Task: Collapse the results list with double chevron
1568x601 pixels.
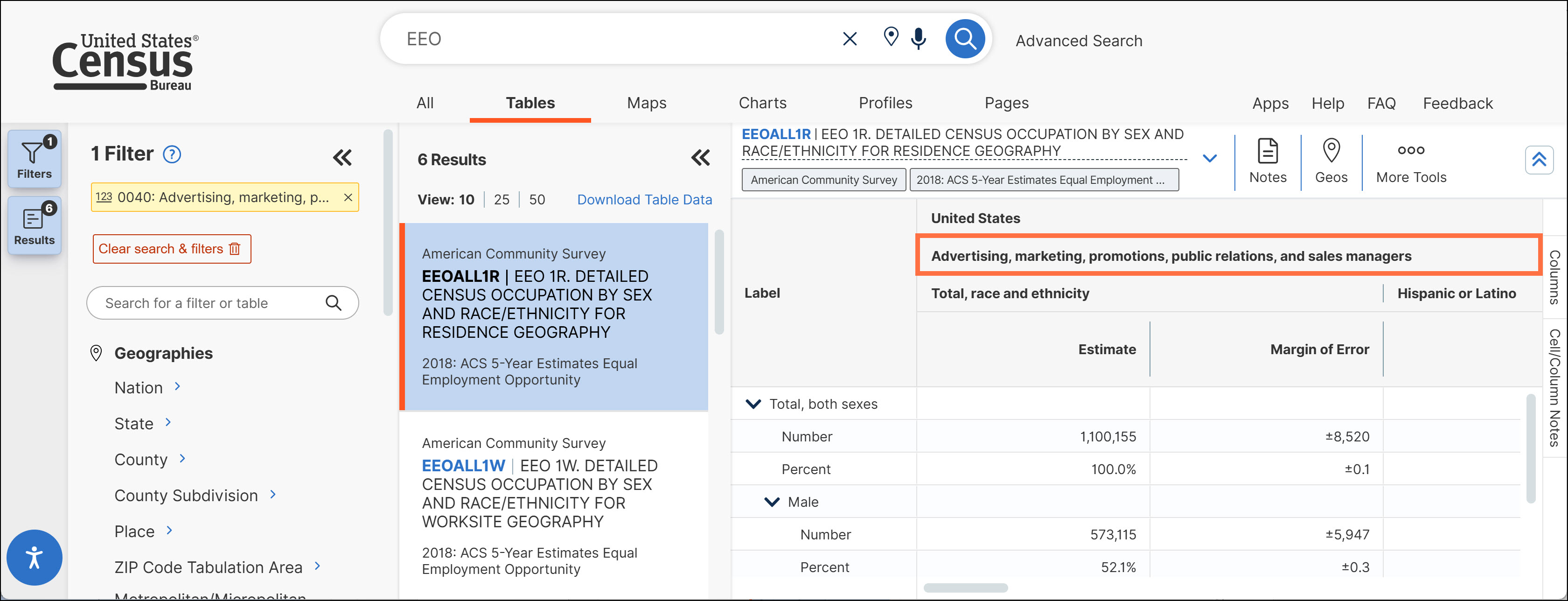Action: click(701, 158)
